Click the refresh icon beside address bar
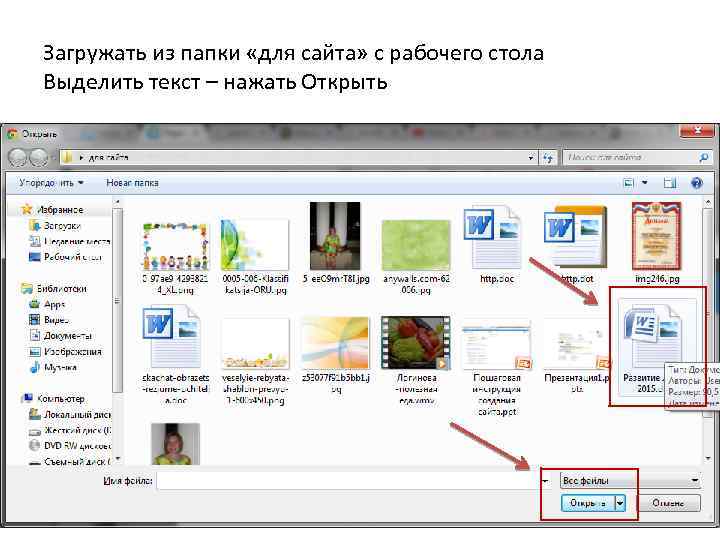The width and height of the screenshot is (720, 540). (548, 158)
